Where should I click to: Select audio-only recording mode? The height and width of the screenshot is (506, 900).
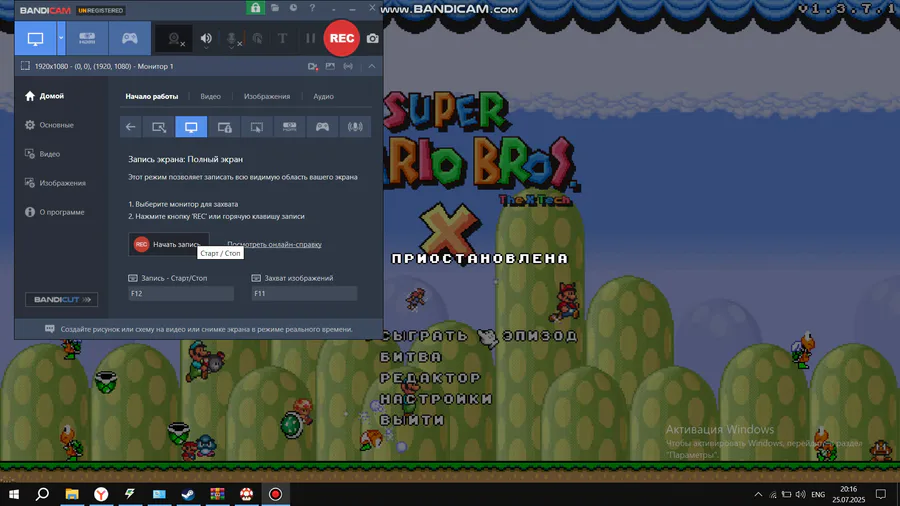(355, 127)
